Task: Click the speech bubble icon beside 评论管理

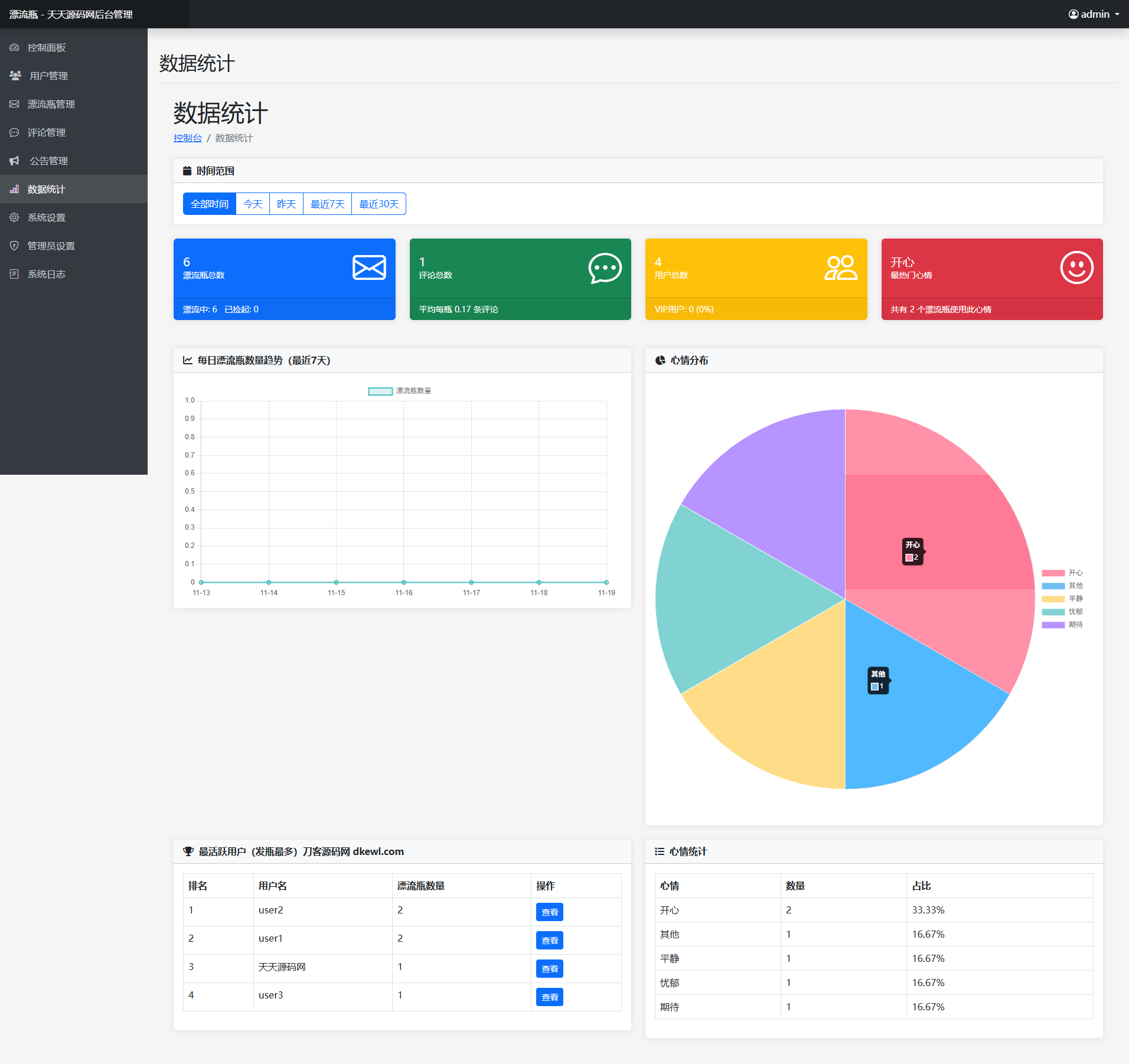Action: (14, 132)
